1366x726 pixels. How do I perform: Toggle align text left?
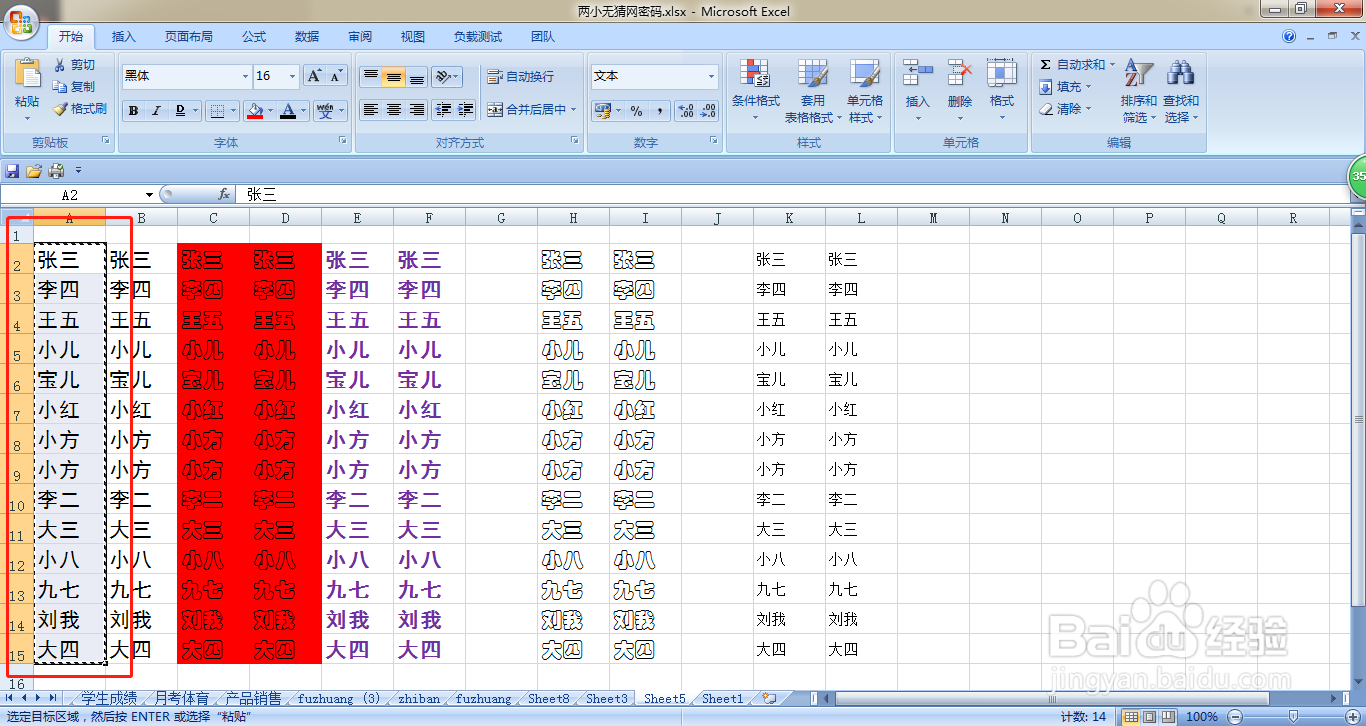pos(370,110)
